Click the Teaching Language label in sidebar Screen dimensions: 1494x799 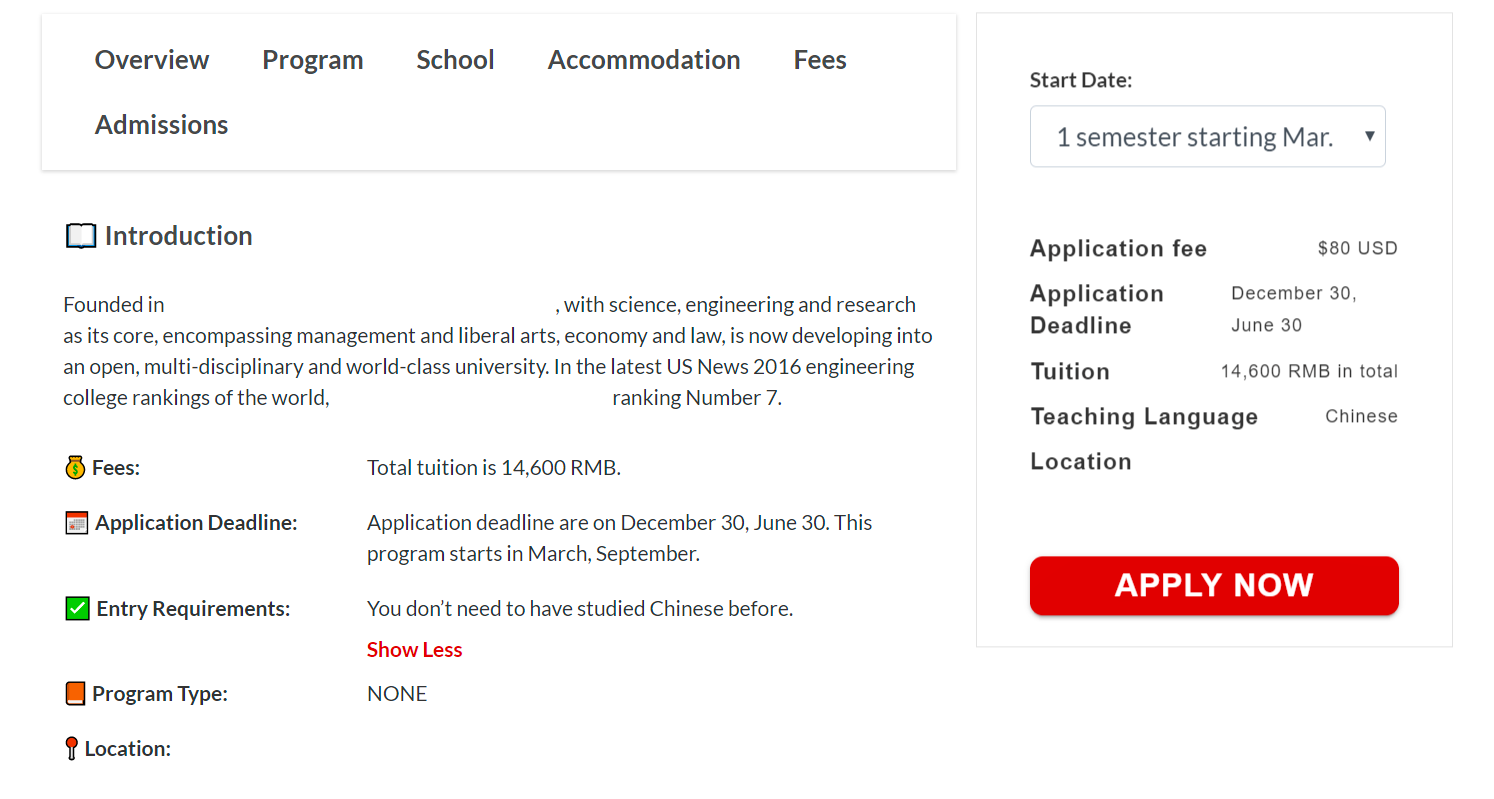[x=1144, y=417]
